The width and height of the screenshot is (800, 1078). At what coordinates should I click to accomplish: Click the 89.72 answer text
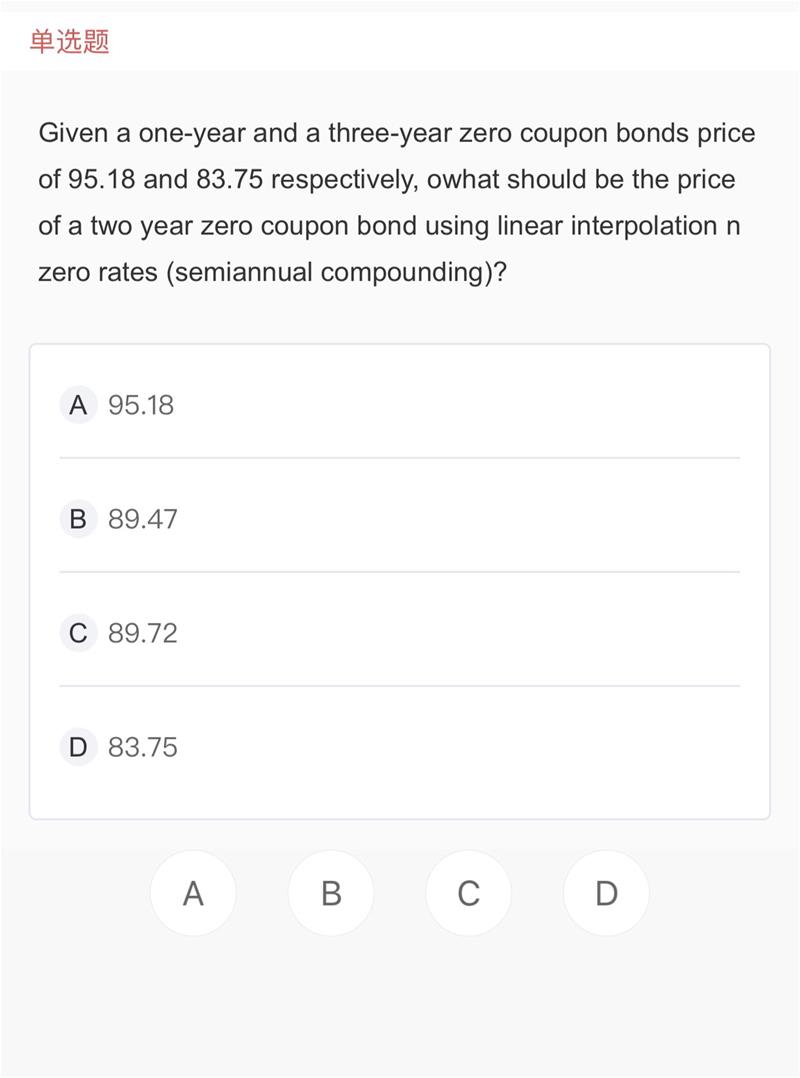click(x=142, y=633)
